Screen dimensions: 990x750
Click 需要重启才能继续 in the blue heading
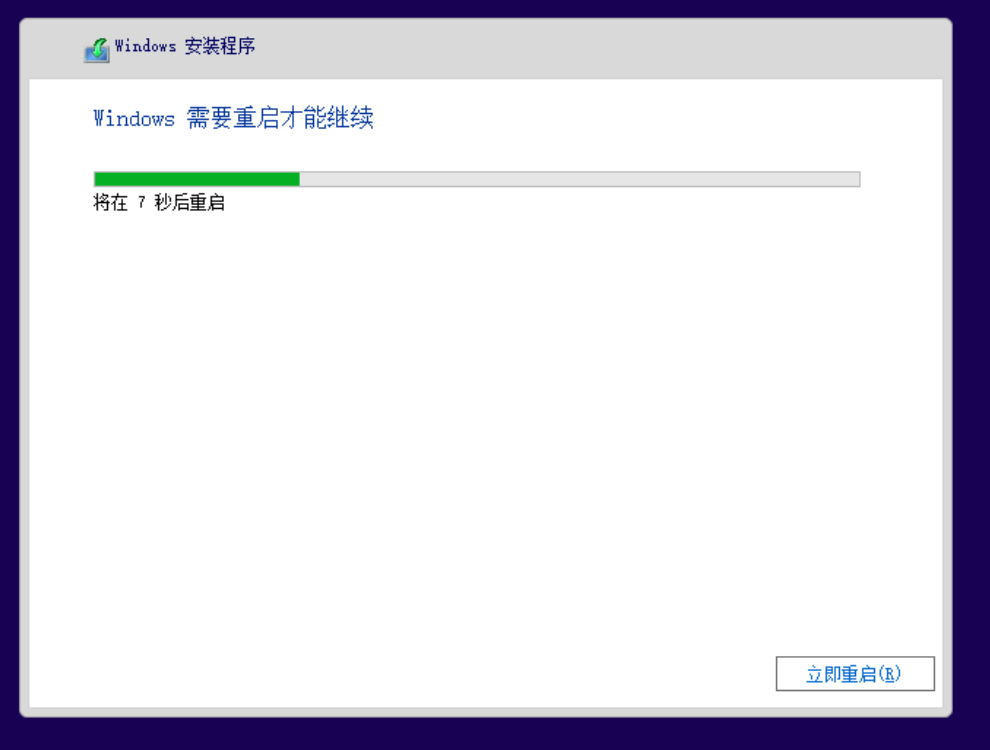click(x=280, y=118)
